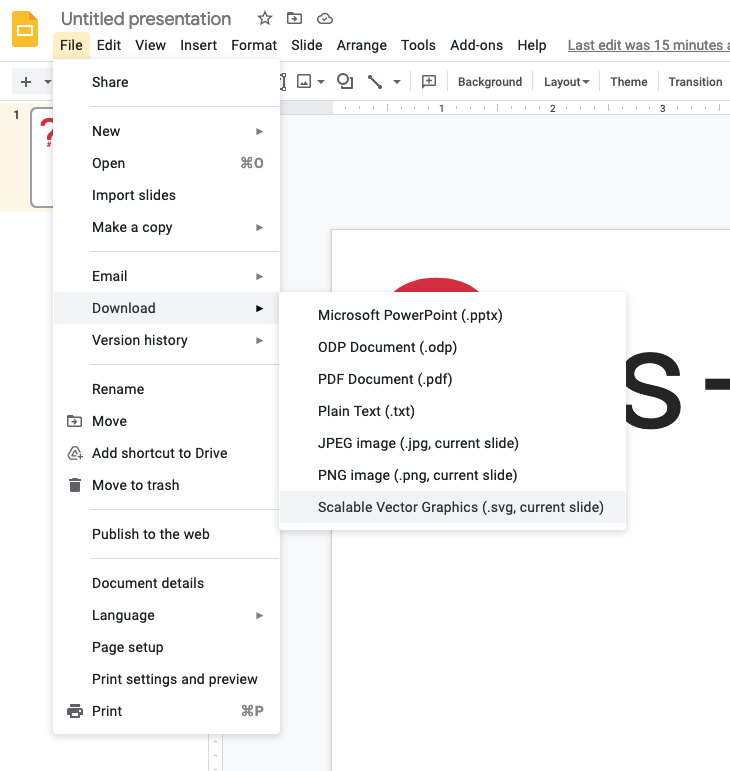Download current slide as Scalable Vector Graphics
The width and height of the screenshot is (730, 771).
tap(452, 507)
